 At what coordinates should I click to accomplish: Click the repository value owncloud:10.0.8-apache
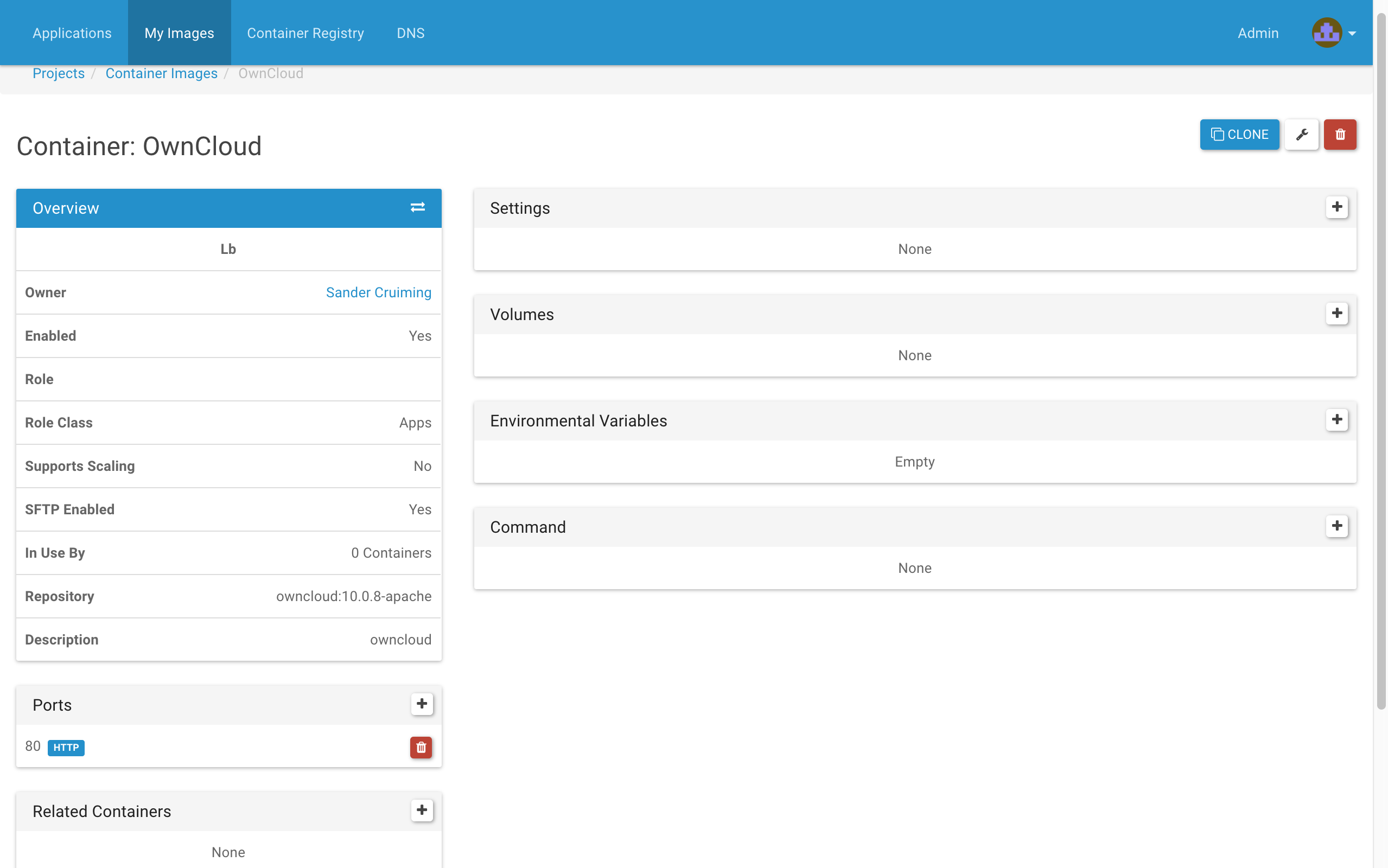click(354, 596)
